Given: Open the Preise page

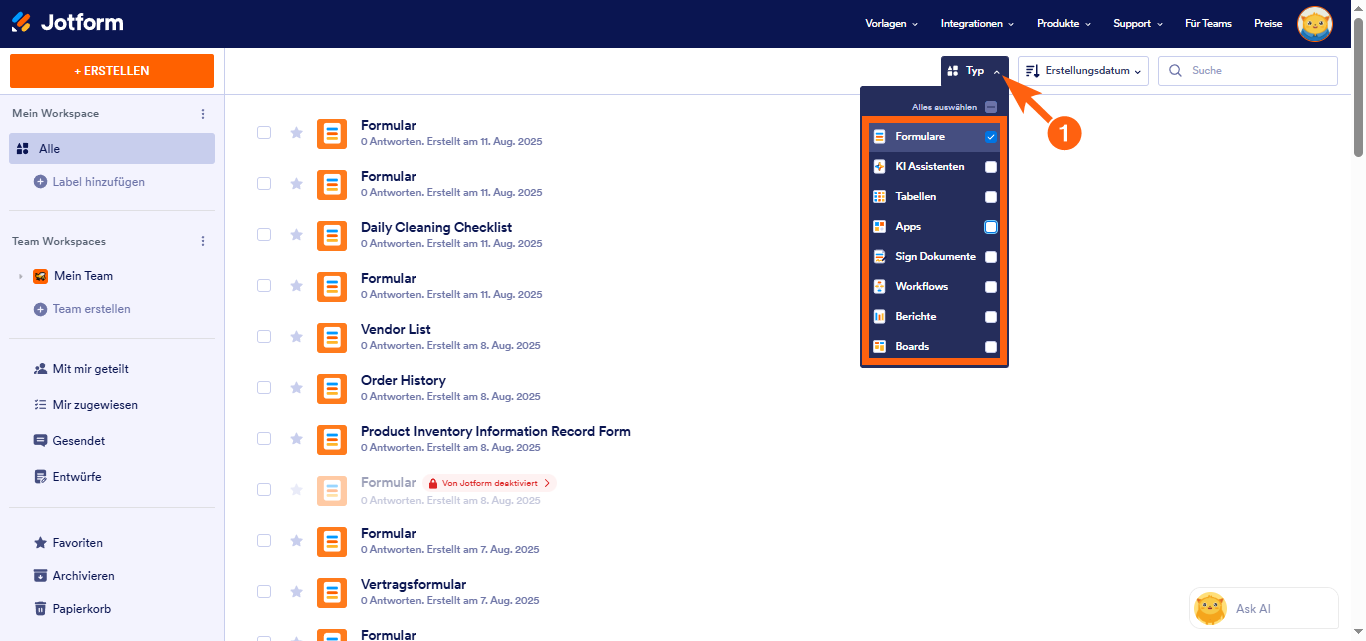Looking at the screenshot, I should 1268,23.
